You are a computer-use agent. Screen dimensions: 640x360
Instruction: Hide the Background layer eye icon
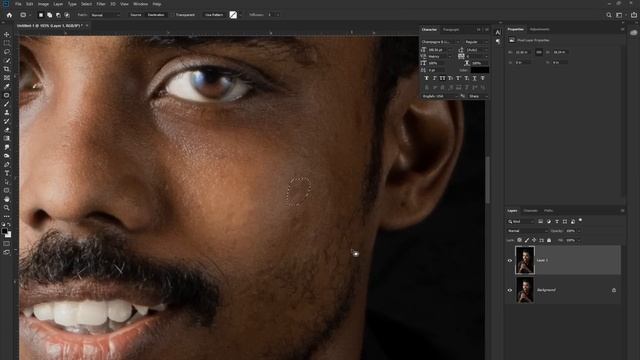point(510,290)
